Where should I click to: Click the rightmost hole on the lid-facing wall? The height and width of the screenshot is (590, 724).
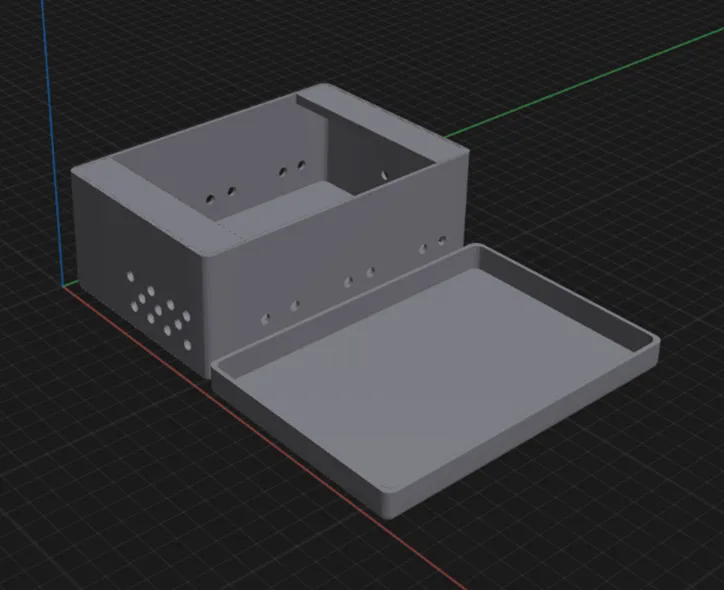tap(441, 240)
